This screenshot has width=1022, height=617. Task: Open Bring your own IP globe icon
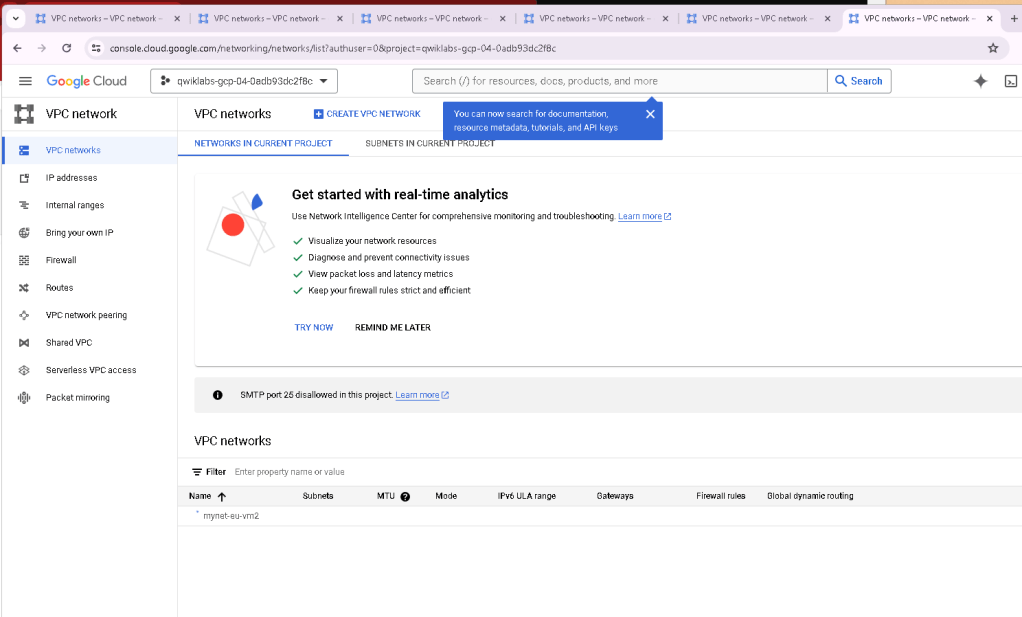pyautogui.click(x=24, y=233)
